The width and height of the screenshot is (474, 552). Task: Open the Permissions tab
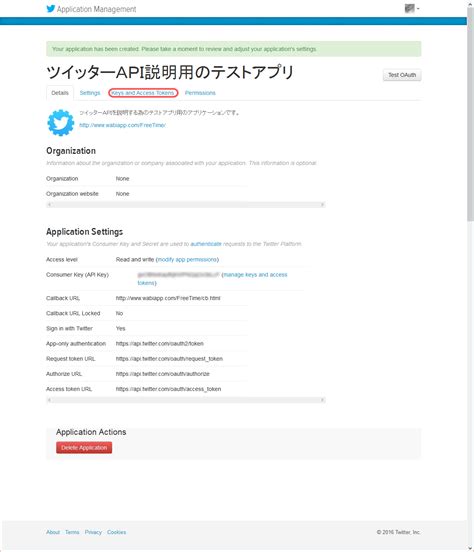(x=200, y=93)
